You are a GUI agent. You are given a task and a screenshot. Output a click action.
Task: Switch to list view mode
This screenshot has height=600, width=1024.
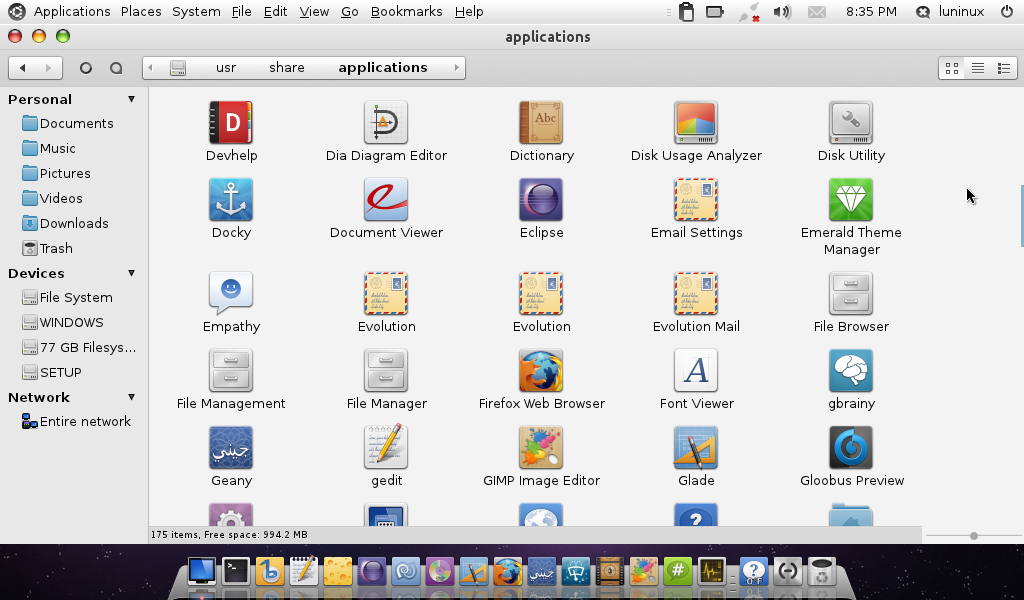[x=978, y=68]
